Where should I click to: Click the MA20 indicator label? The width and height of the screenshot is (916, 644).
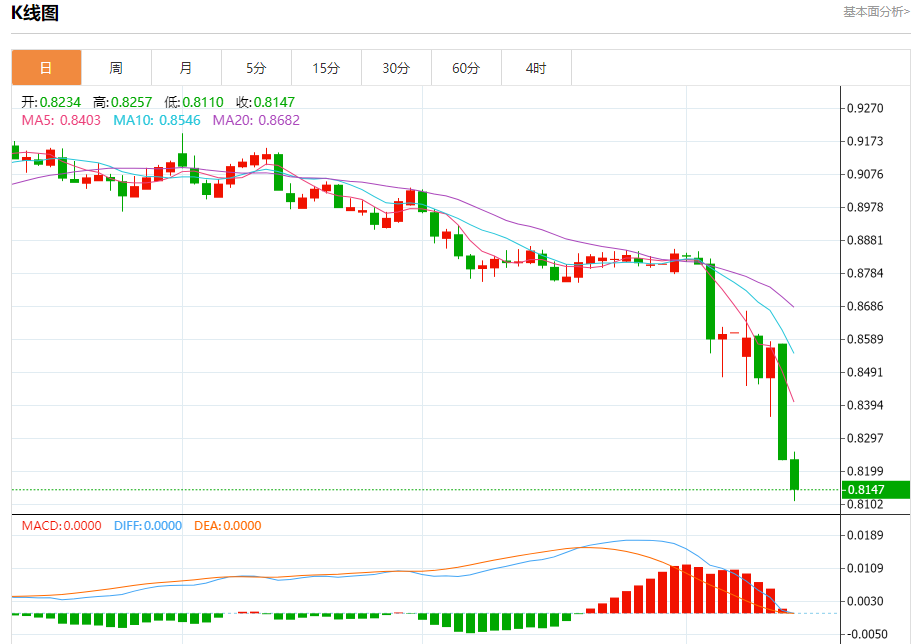[x=256, y=120]
